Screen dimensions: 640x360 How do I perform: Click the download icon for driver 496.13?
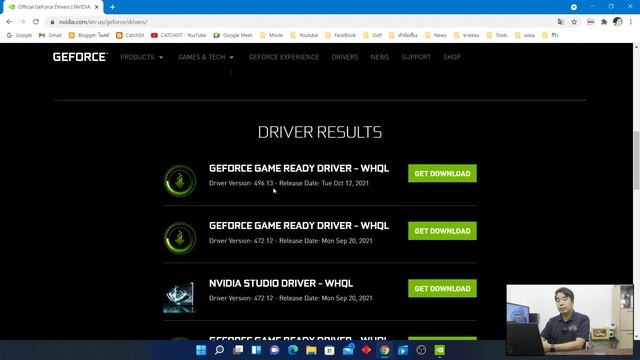(180, 181)
